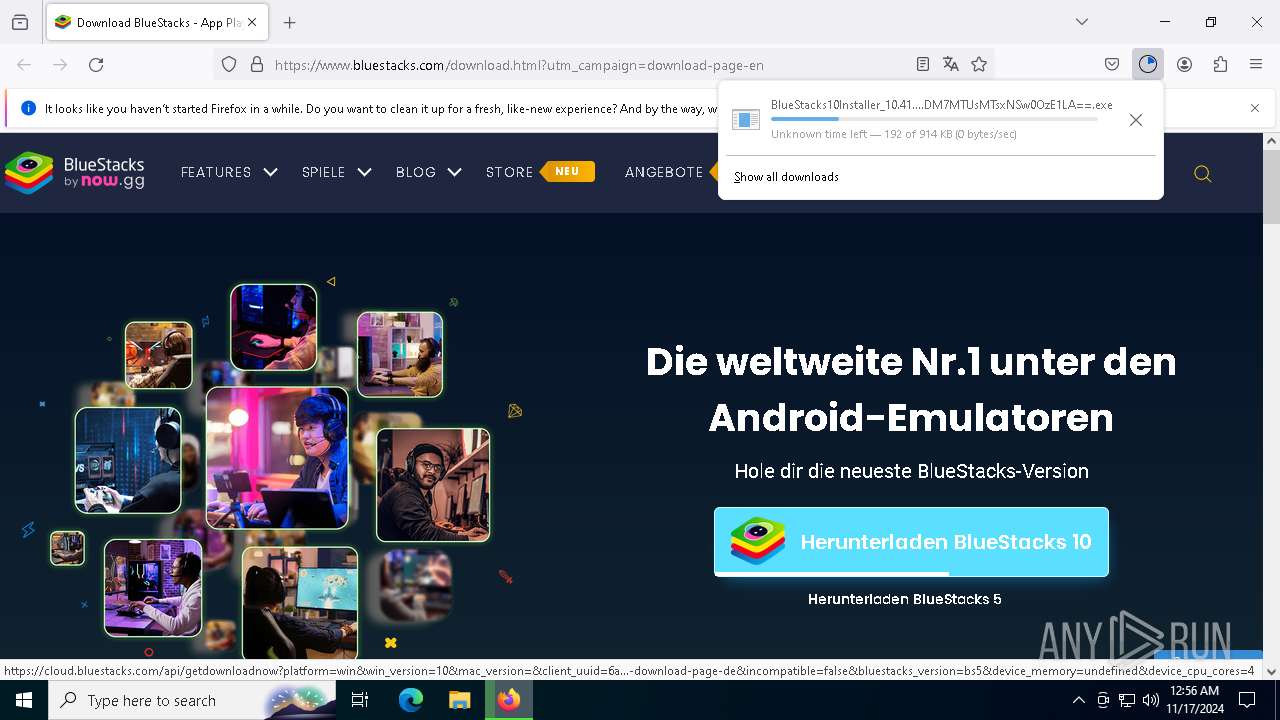Open File Explorer from taskbar

point(459,700)
